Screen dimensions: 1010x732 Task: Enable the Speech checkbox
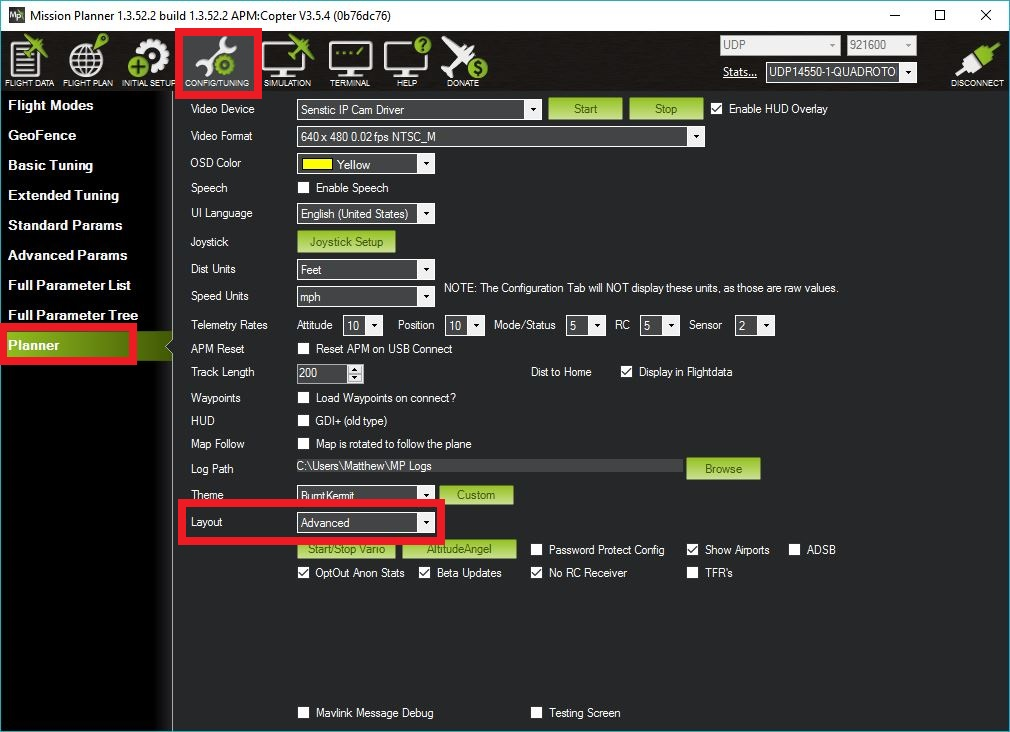coord(304,188)
